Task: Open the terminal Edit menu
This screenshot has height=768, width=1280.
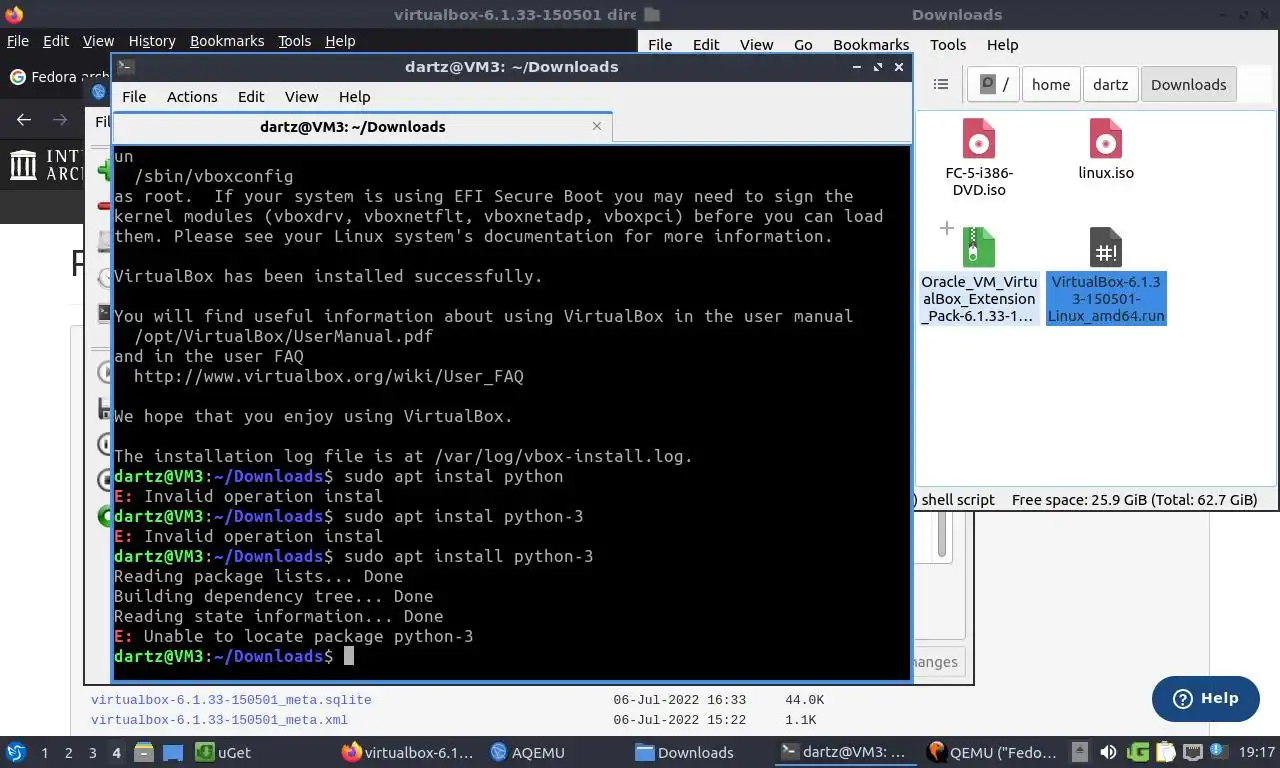Action: click(x=251, y=96)
